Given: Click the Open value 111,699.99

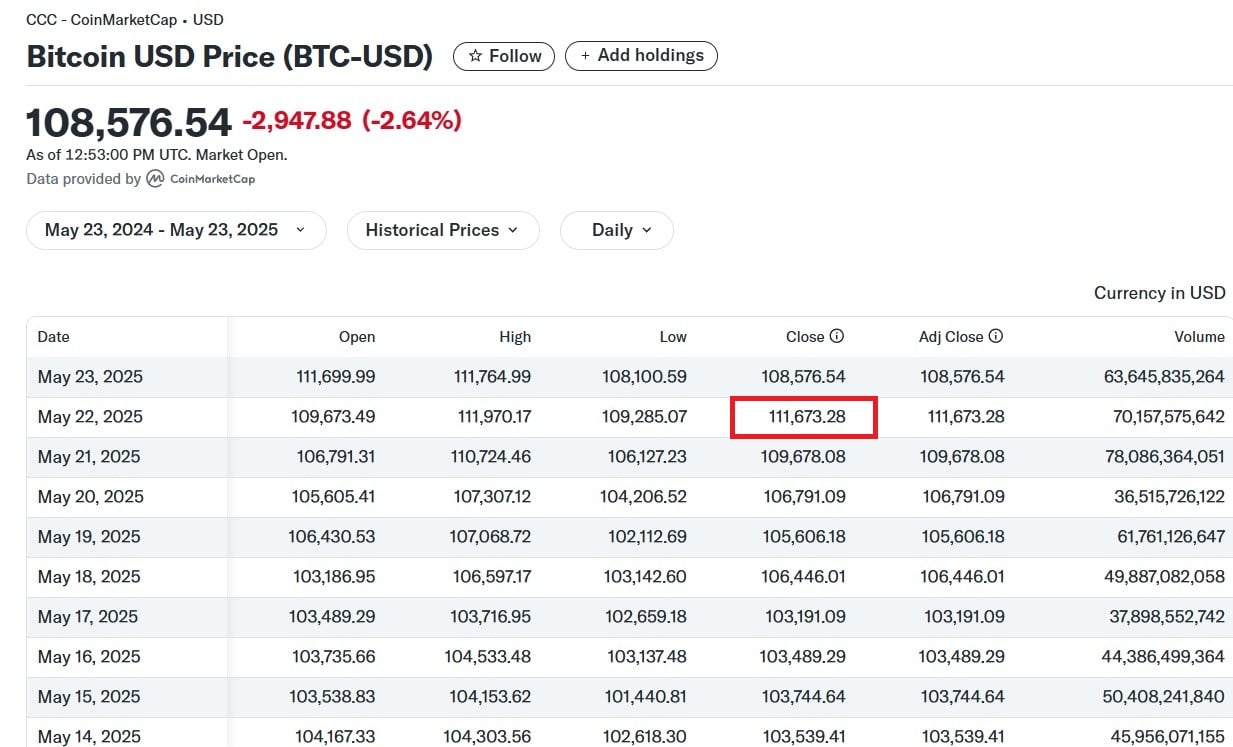Looking at the screenshot, I should click(336, 377).
